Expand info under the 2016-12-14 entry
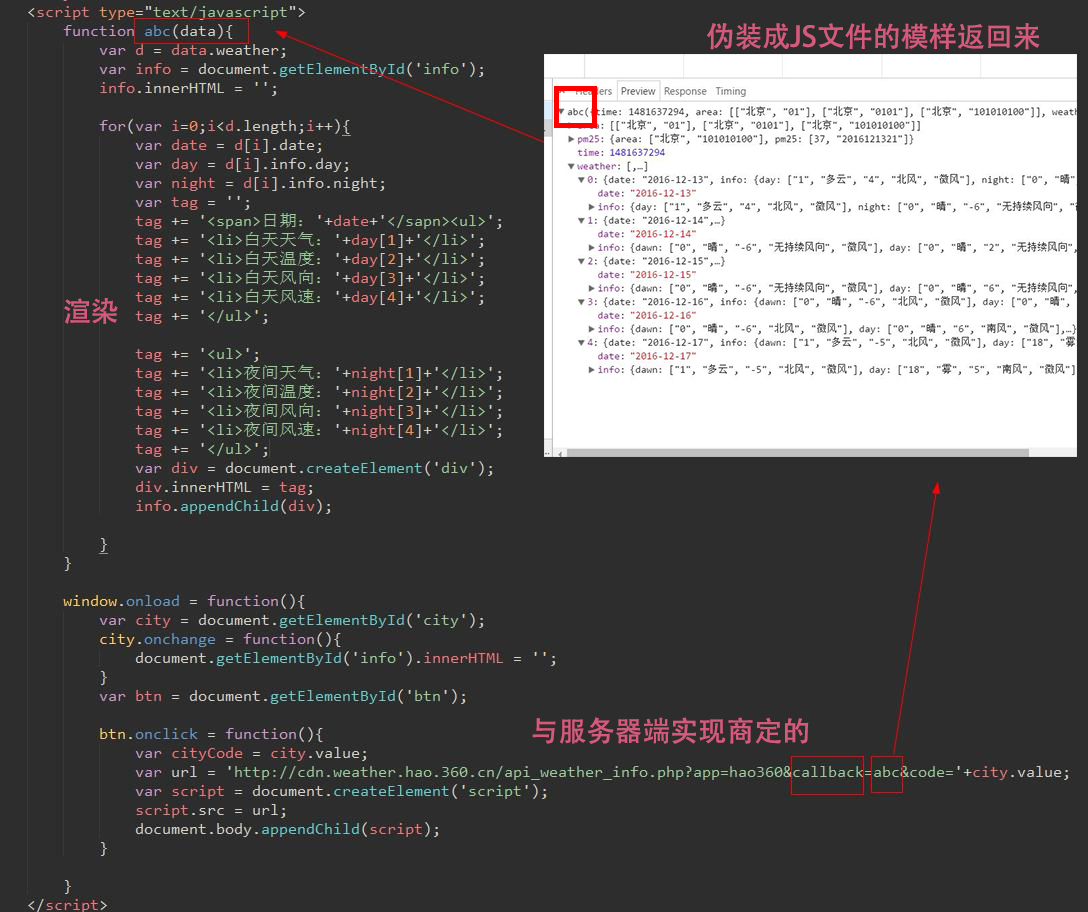Screen dimensions: 1088x912 [591, 247]
